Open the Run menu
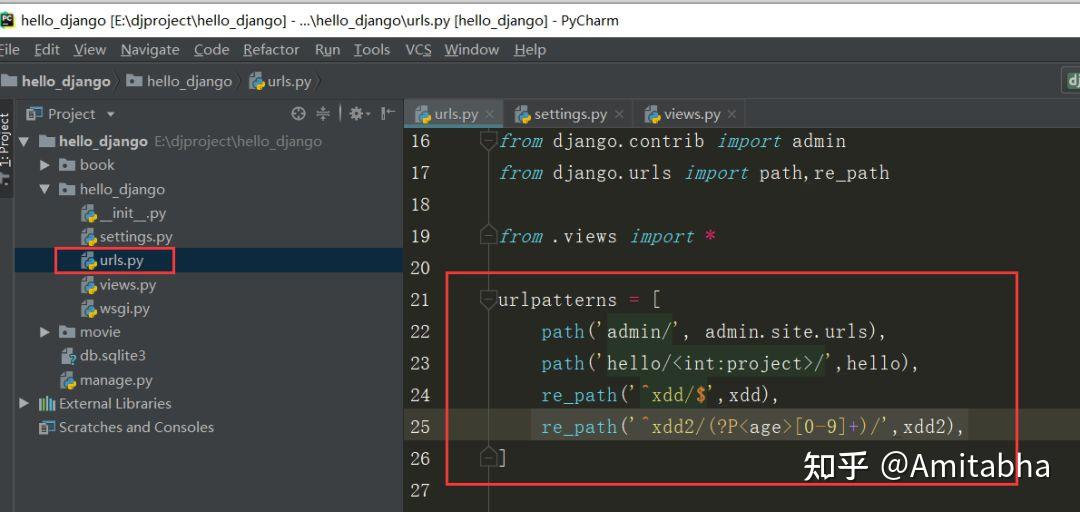1080x512 pixels. coord(327,50)
